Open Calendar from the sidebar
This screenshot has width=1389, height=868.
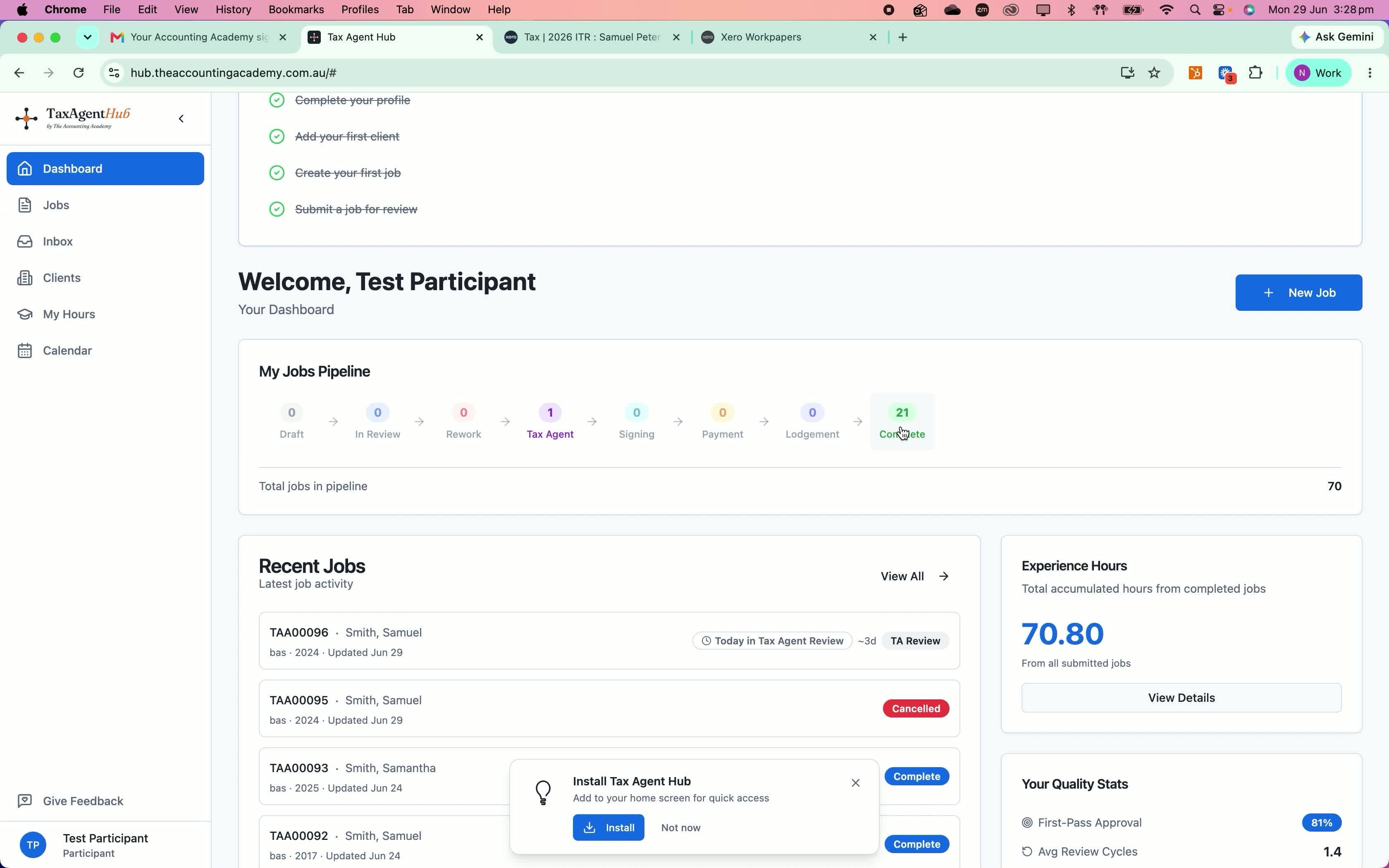pyautogui.click(x=105, y=351)
